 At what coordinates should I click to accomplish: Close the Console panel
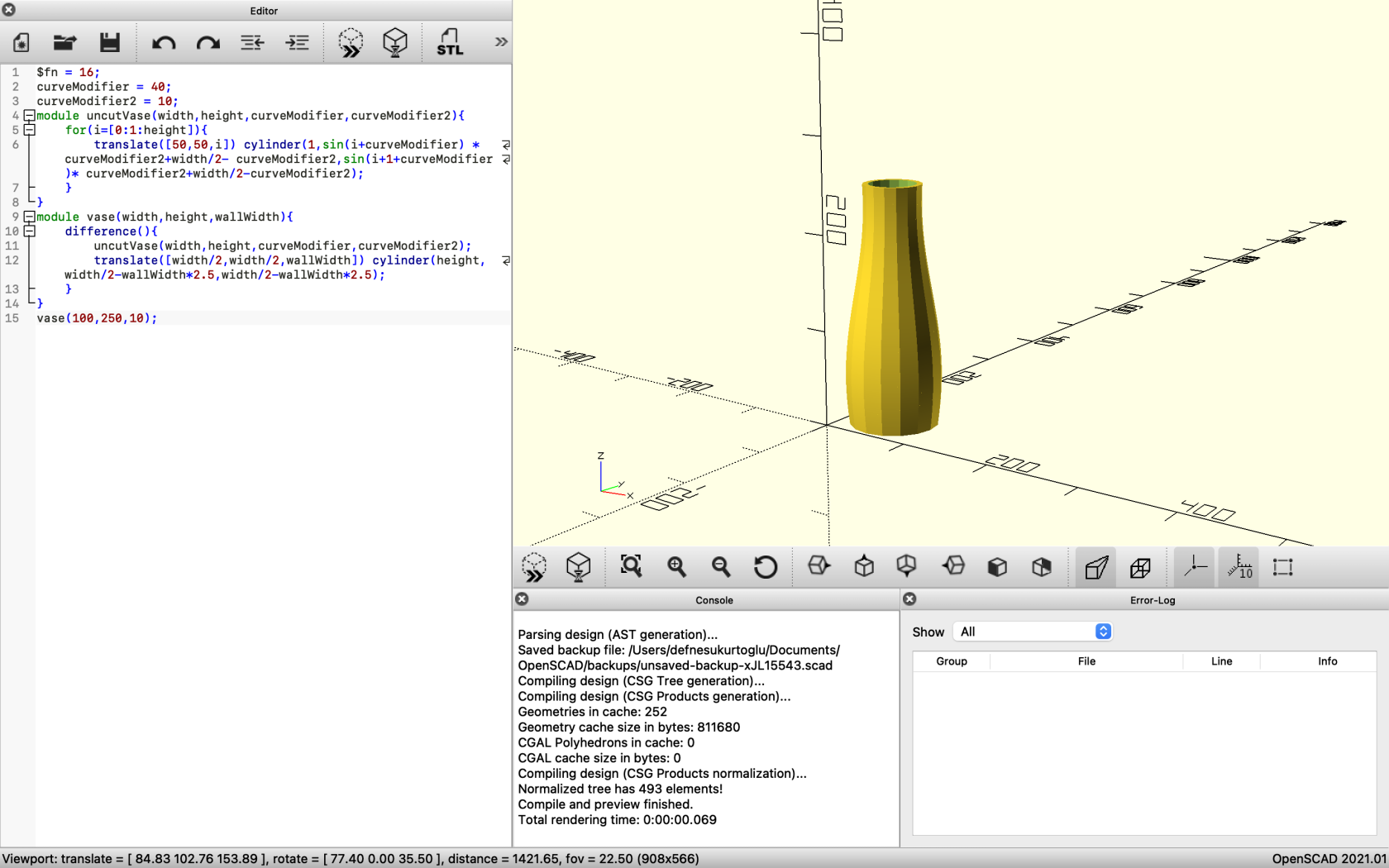click(522, 599)
